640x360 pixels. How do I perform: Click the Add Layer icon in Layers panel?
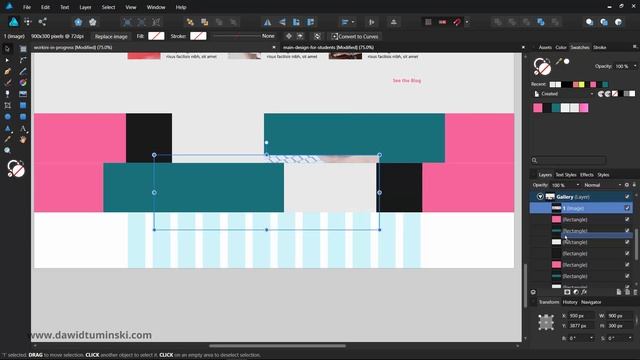619,292
